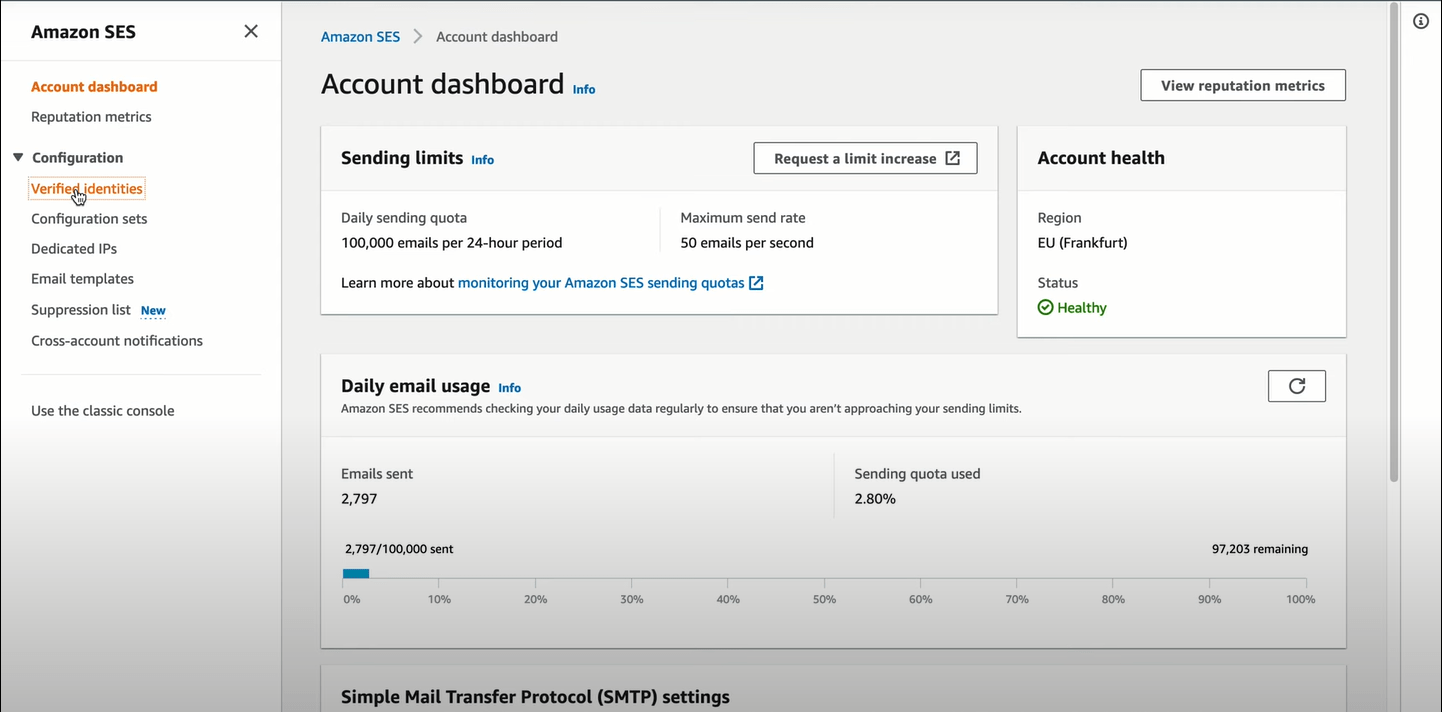Click the info circle icon at top right
This screenshot has height=712, width=1442.
tap(1421, 21)
